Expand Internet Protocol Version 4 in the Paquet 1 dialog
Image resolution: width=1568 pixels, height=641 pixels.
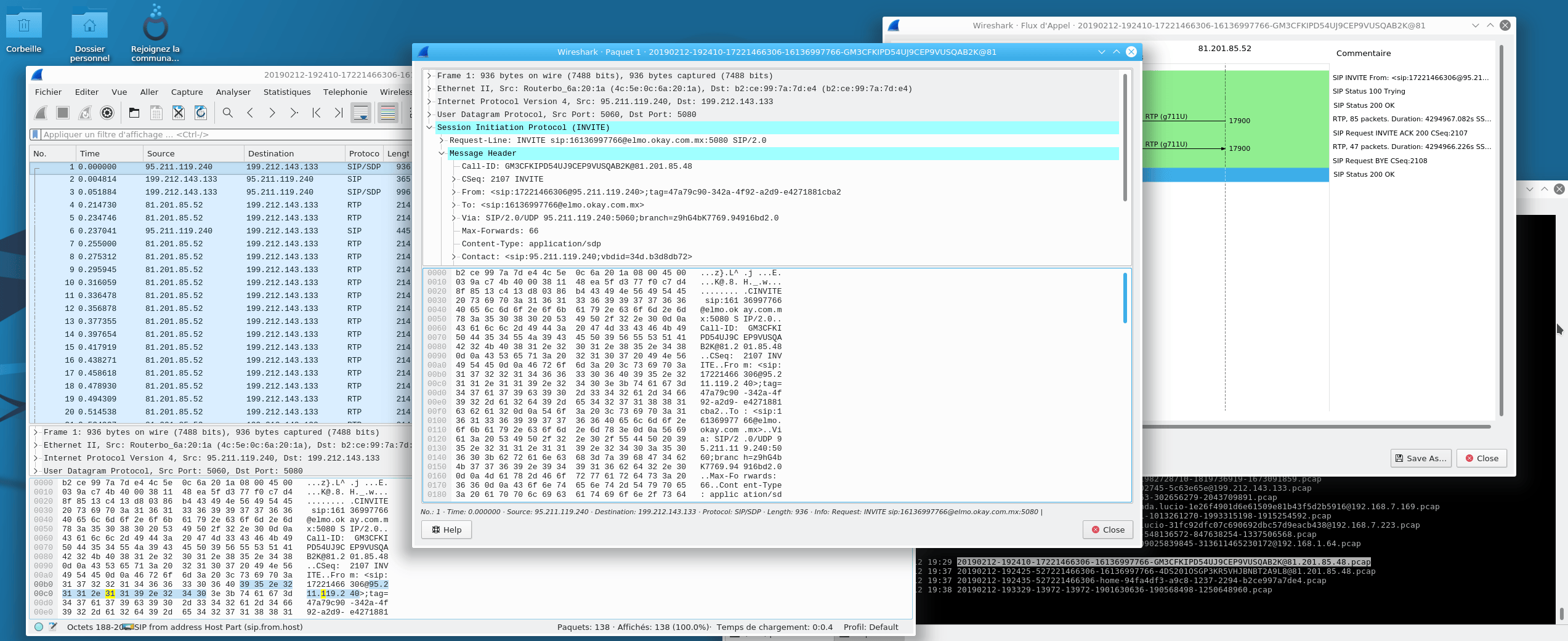coord(429,102)
